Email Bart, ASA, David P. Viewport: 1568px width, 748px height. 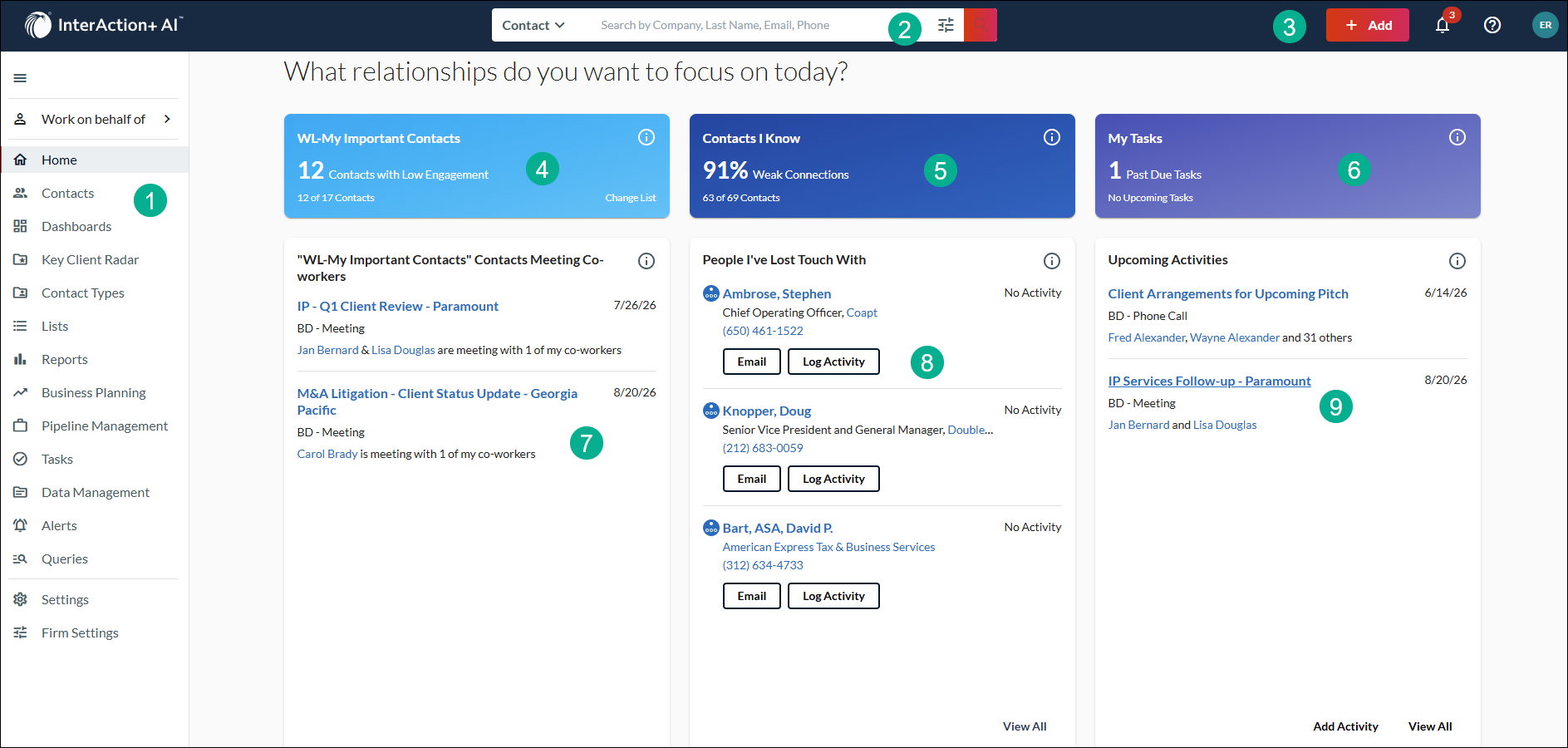(752, 596)
